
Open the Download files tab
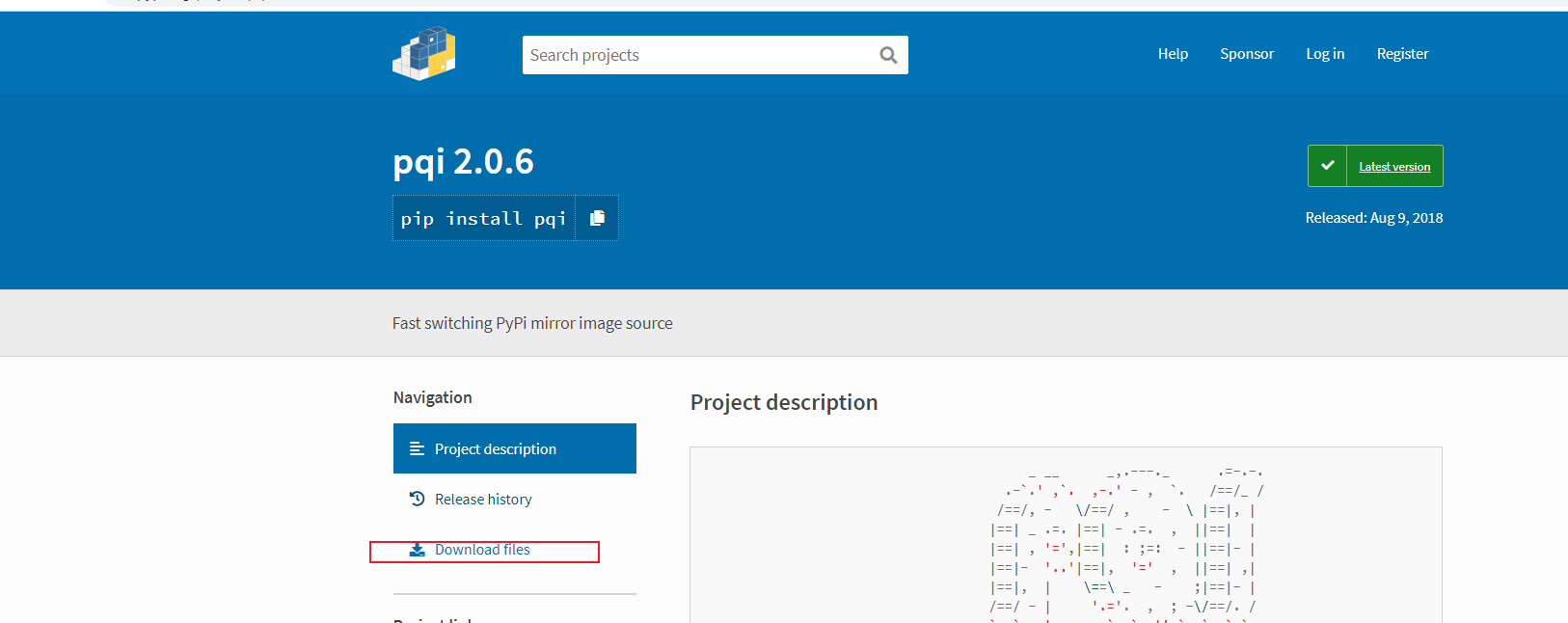[515, 550]
